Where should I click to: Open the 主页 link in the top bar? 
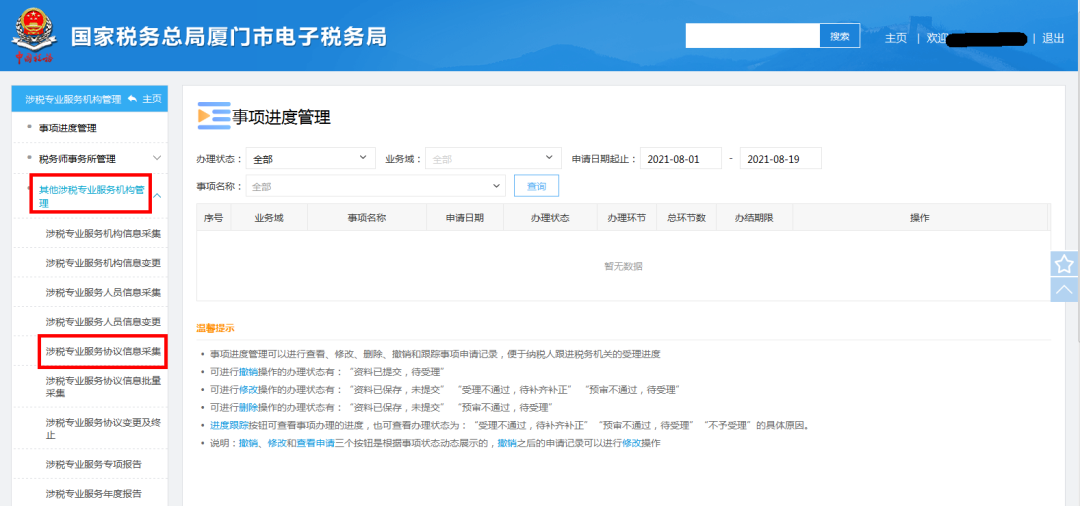895,39
